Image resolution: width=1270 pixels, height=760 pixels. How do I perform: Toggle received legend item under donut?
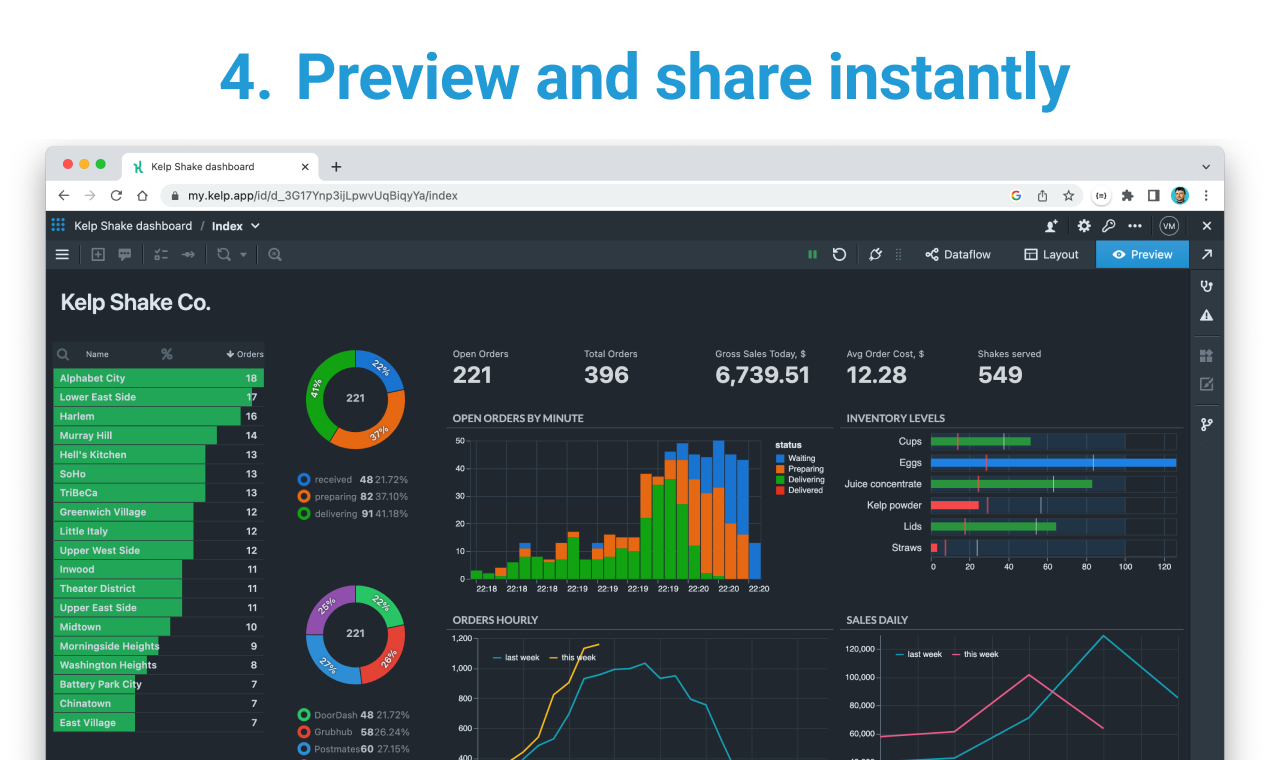(x=352, y=480)
